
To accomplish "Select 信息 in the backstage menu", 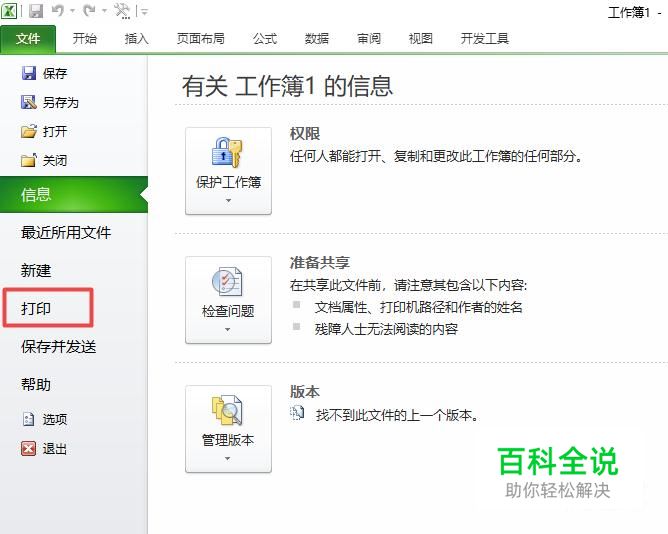I will 74,195.
